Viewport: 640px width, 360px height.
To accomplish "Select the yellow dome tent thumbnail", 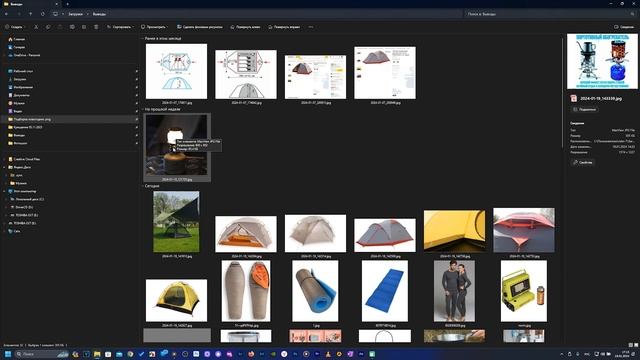I will (x=176, y=300).
